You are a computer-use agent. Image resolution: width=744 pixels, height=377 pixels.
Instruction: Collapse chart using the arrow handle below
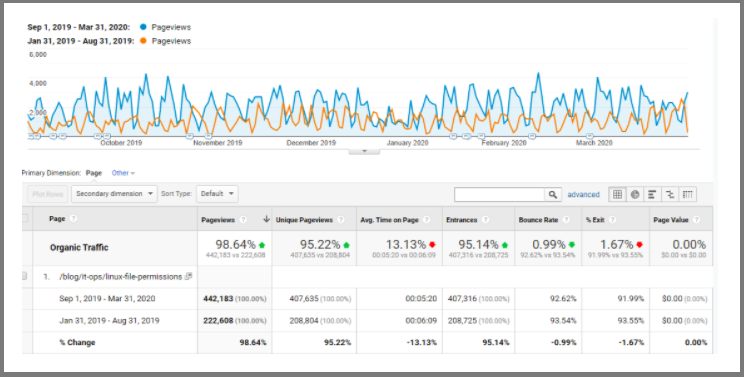(x=364, y=151)
